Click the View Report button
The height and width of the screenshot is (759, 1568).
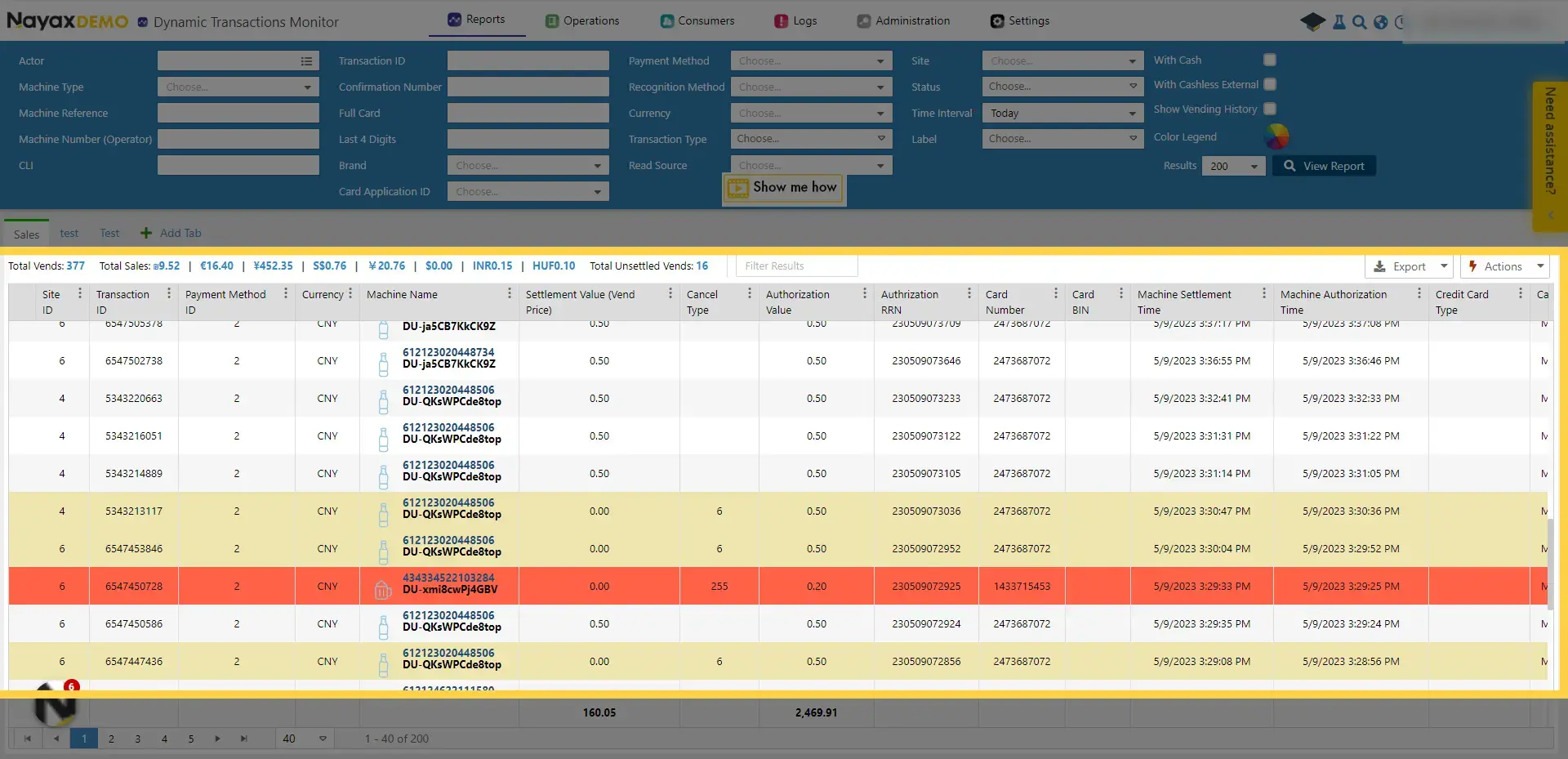click(x=1324, y=166)
